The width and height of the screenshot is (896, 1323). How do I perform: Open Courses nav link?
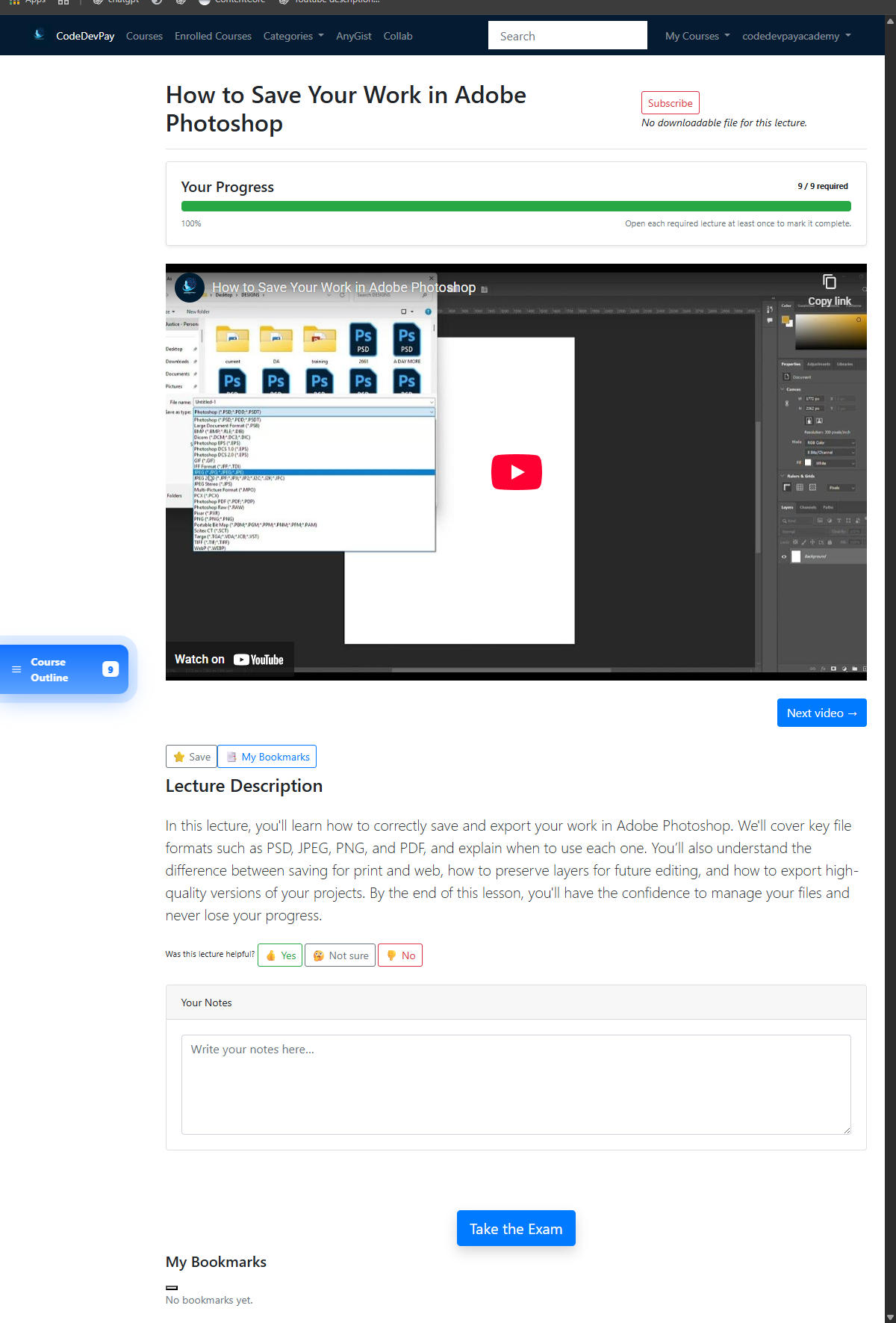tap(144, 36)
